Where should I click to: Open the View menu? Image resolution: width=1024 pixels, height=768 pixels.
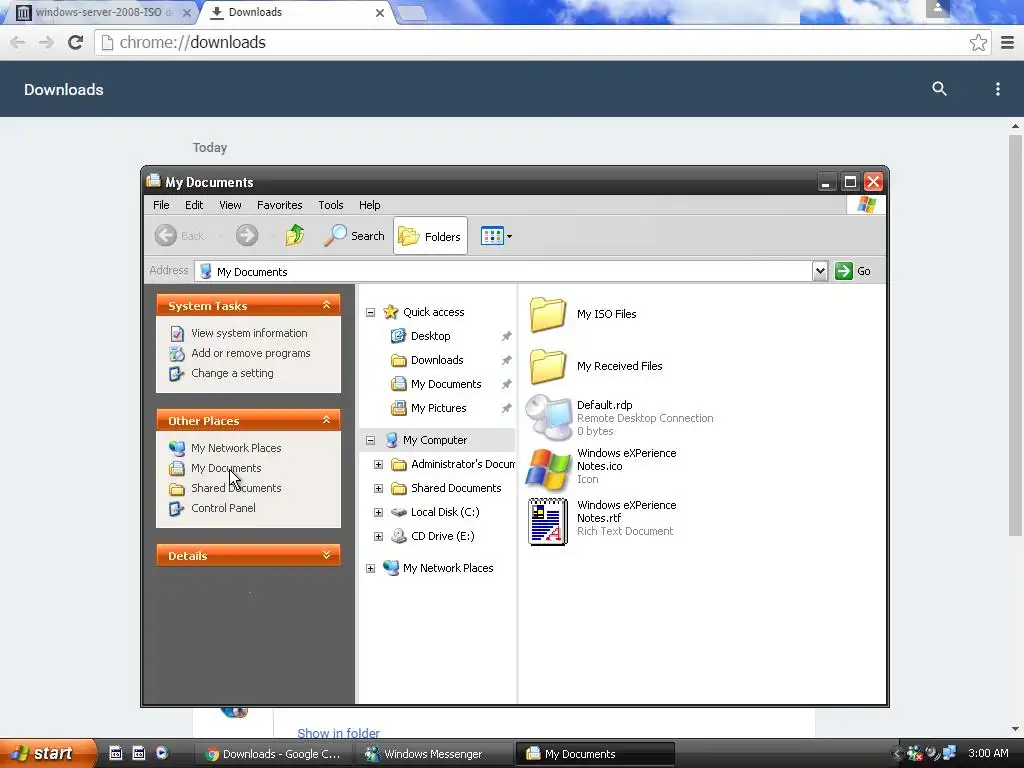click(230, 205)
